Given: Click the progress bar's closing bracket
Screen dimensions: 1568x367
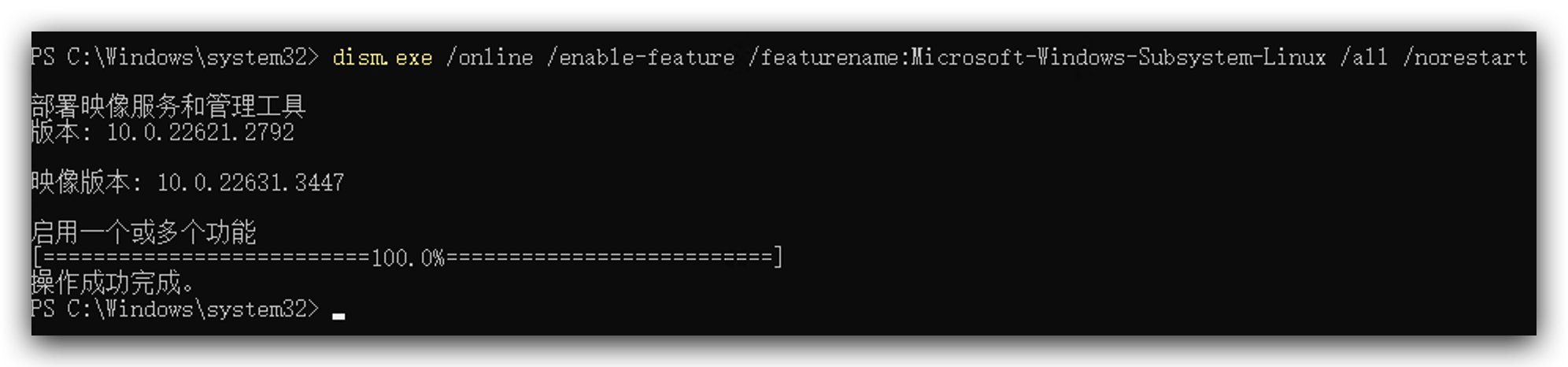Looking at the screenshot, I should click(778, 258).
